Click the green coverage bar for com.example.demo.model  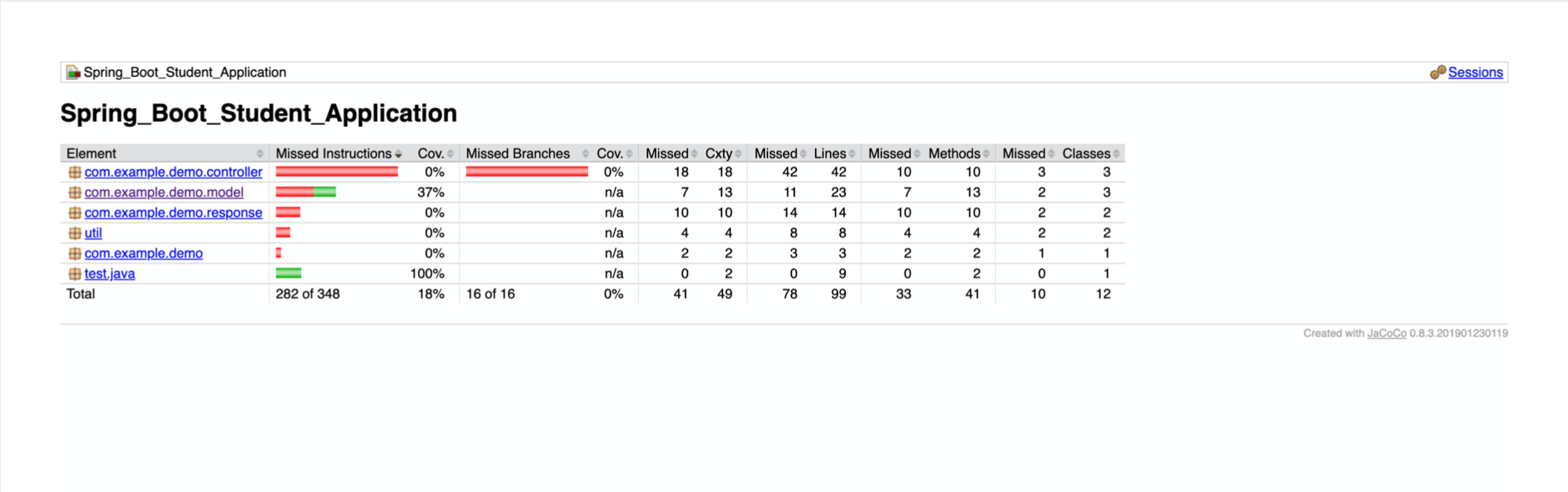[x=325, y=192]
